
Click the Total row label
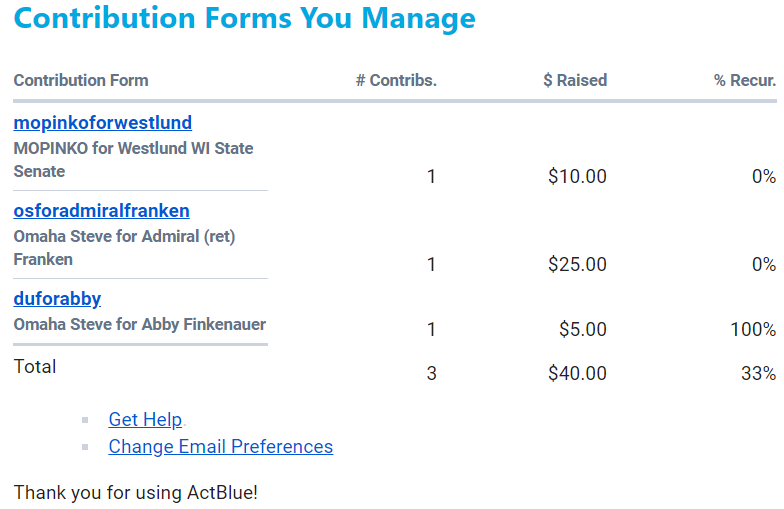click(x=35, y=367)
